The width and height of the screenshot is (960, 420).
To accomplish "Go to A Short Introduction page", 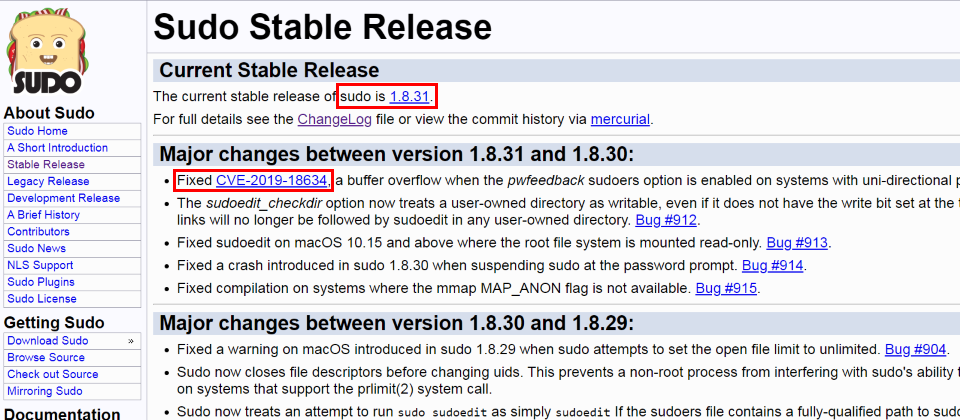I will [x=57, y=148].
